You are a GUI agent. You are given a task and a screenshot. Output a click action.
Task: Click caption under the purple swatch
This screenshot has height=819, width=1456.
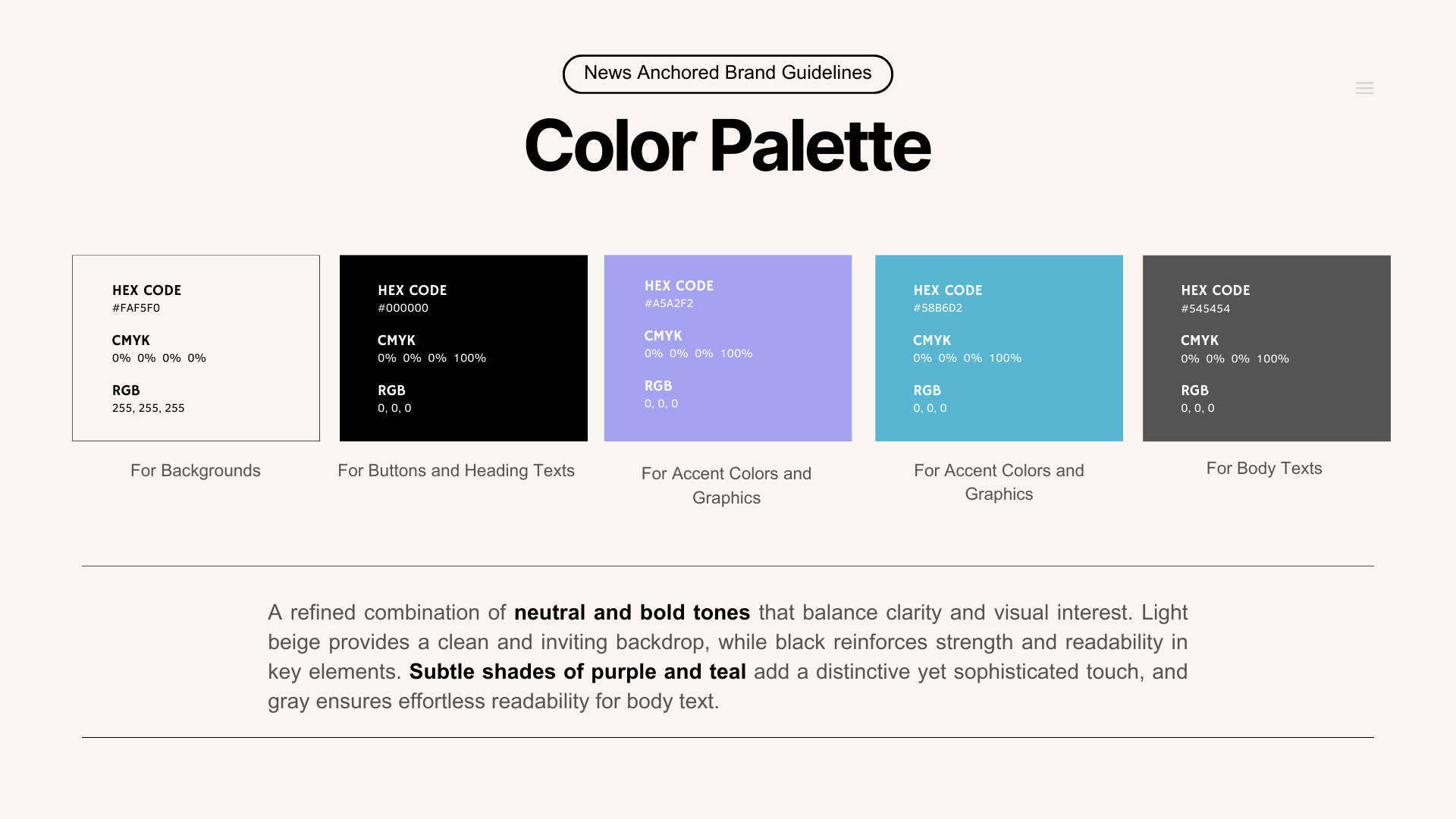726,485
